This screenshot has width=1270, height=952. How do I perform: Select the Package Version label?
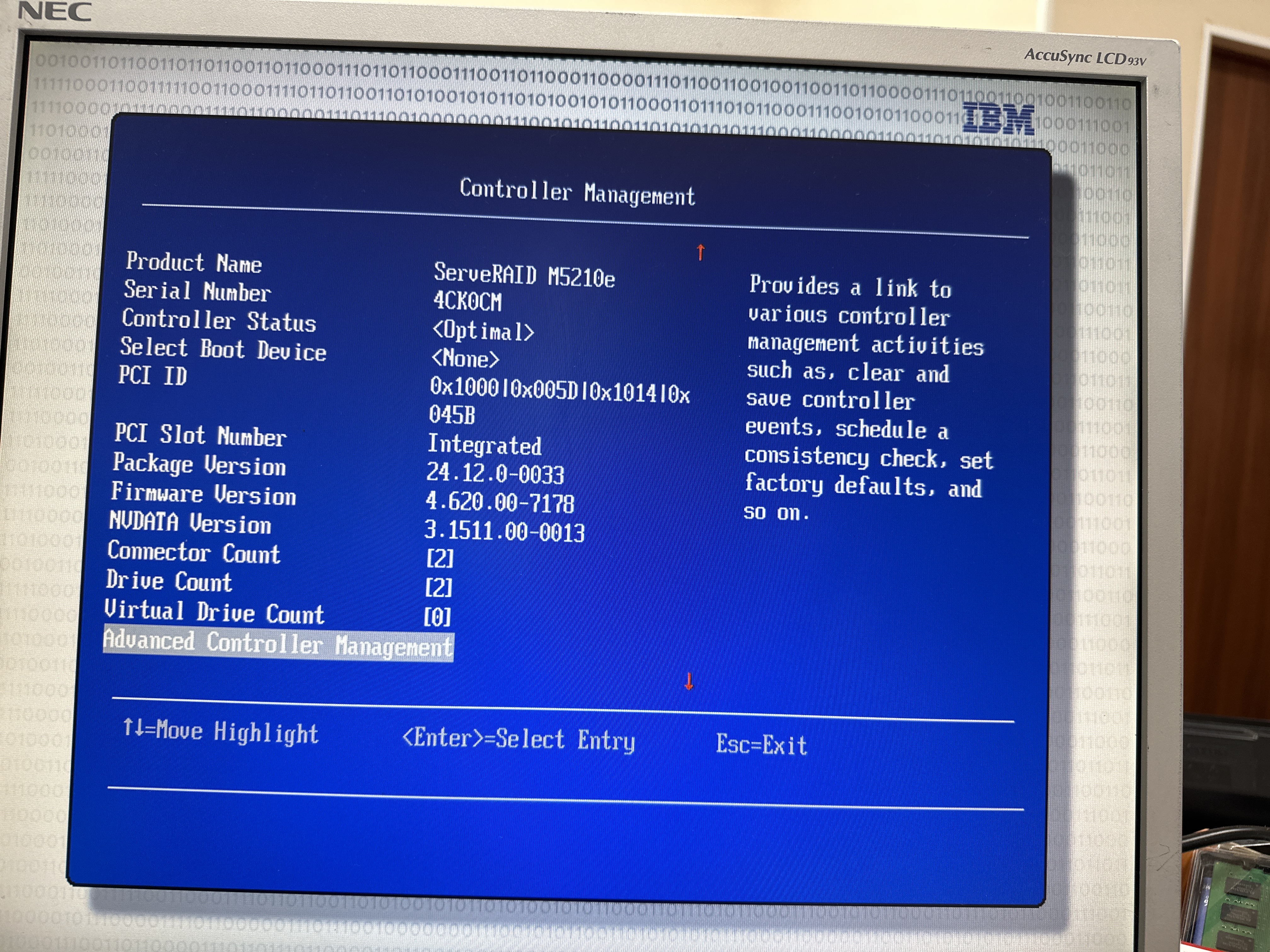coord(199,465)
